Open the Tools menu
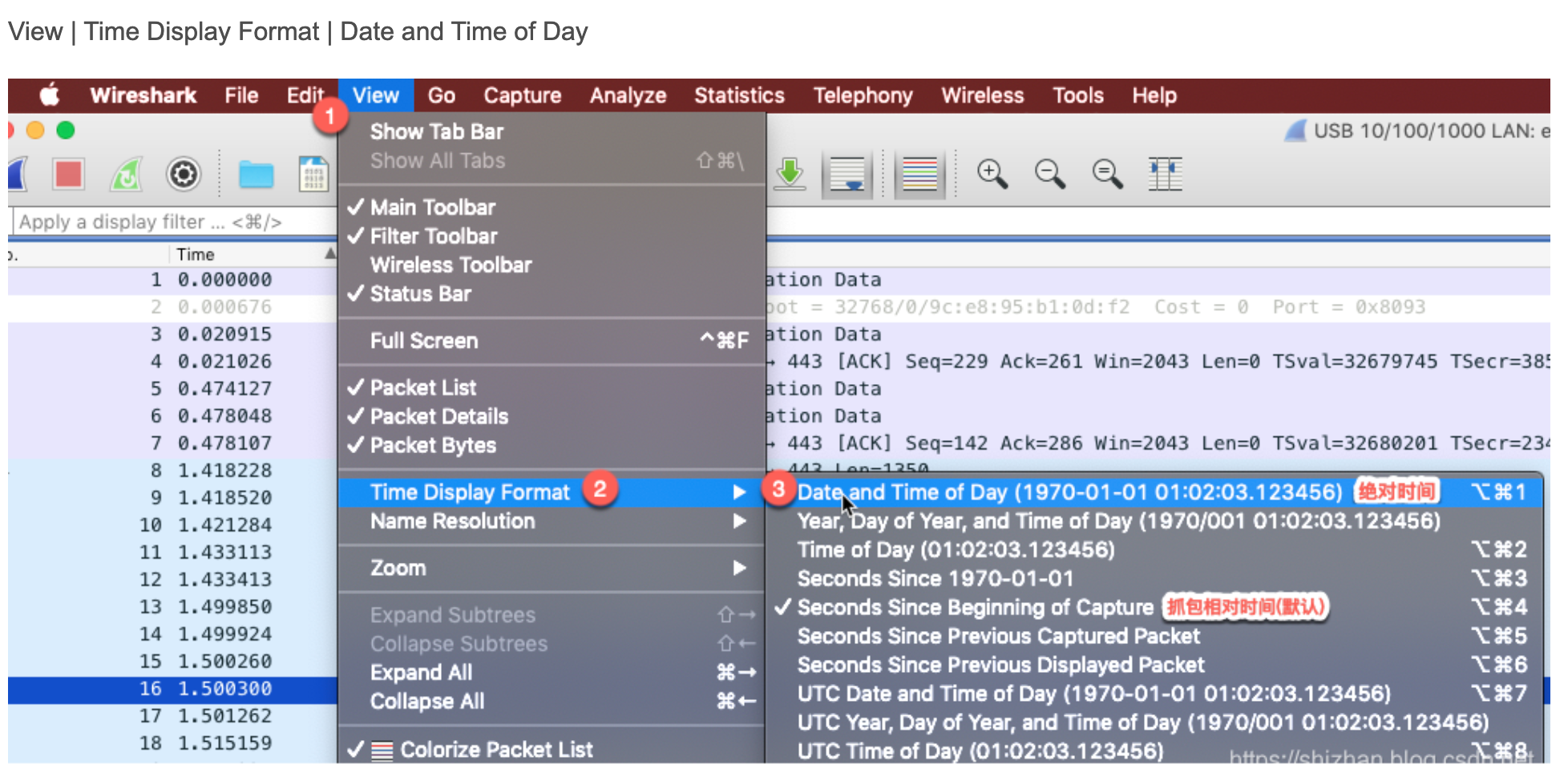Image resolution: width=1568 pixels, height=781 pixels. [x=1078, y=95]
